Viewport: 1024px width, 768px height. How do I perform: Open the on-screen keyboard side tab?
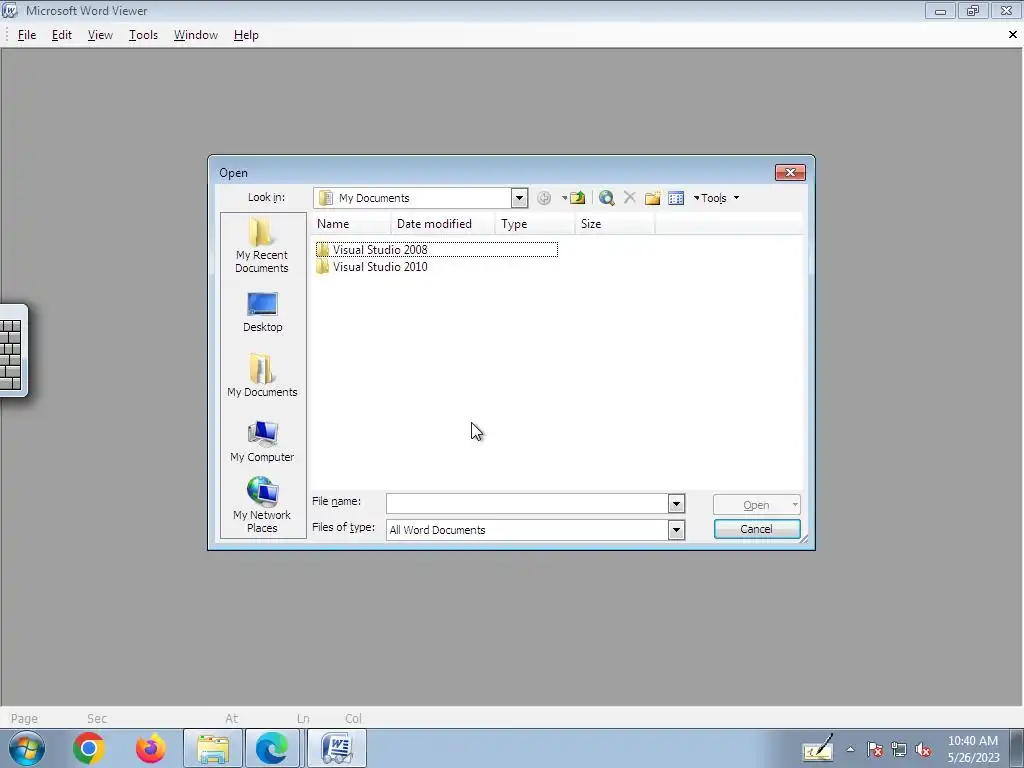12,351
